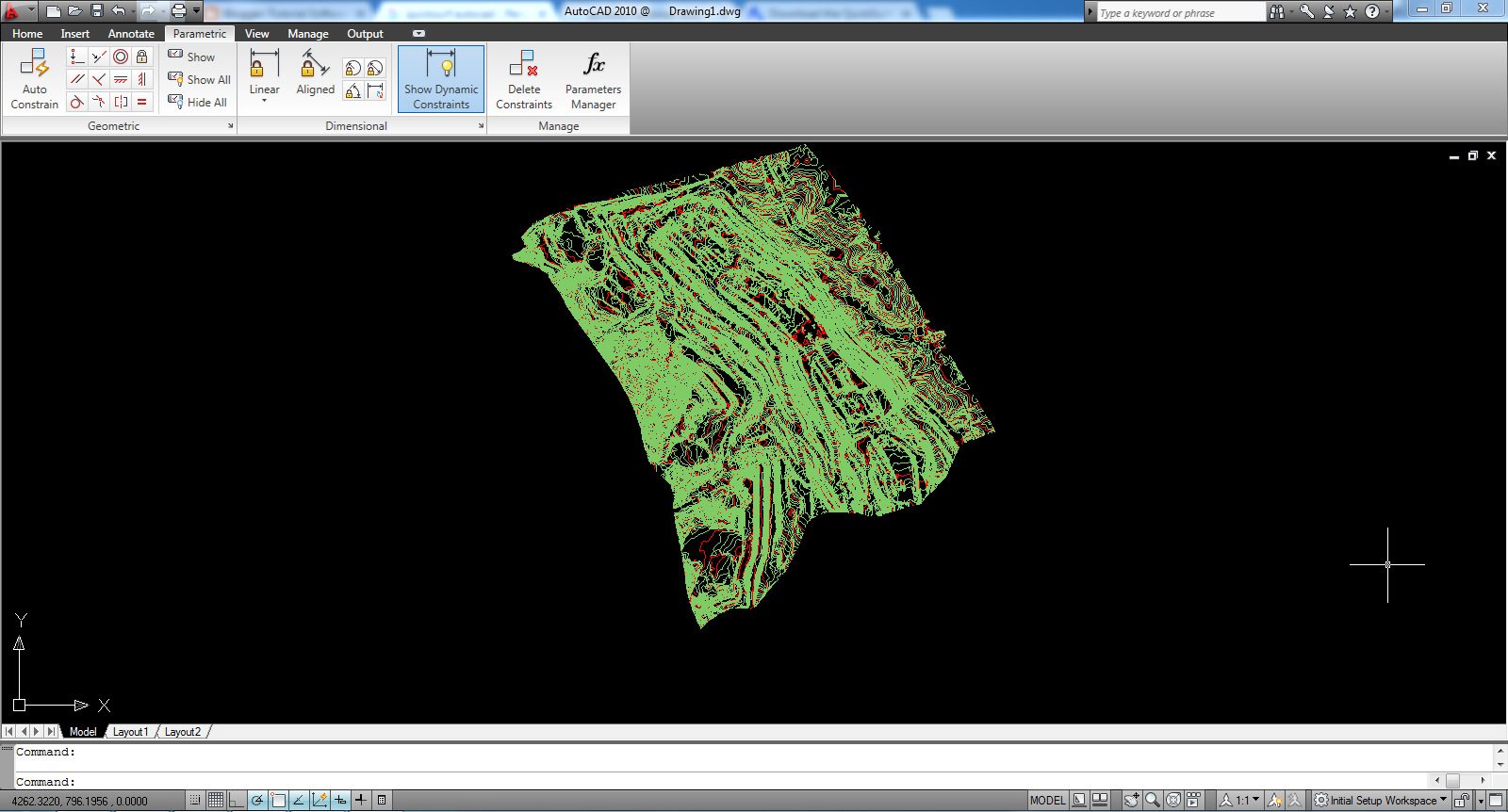Open the Geometric panel dialog launcher

[230, 126]
